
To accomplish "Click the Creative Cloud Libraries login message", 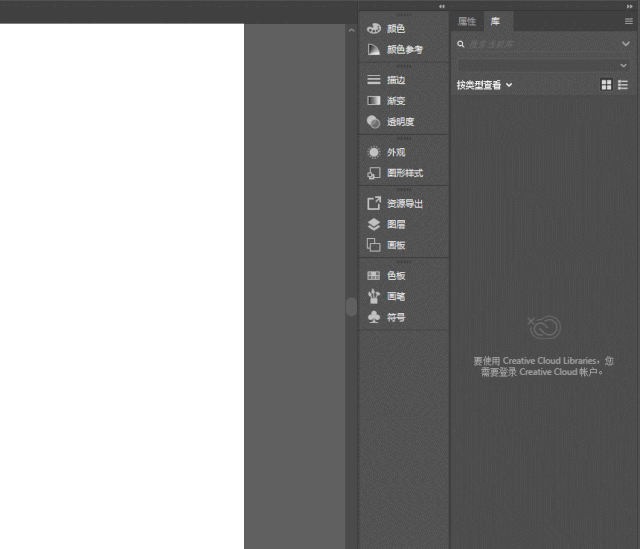I will (x=543, y=367).
